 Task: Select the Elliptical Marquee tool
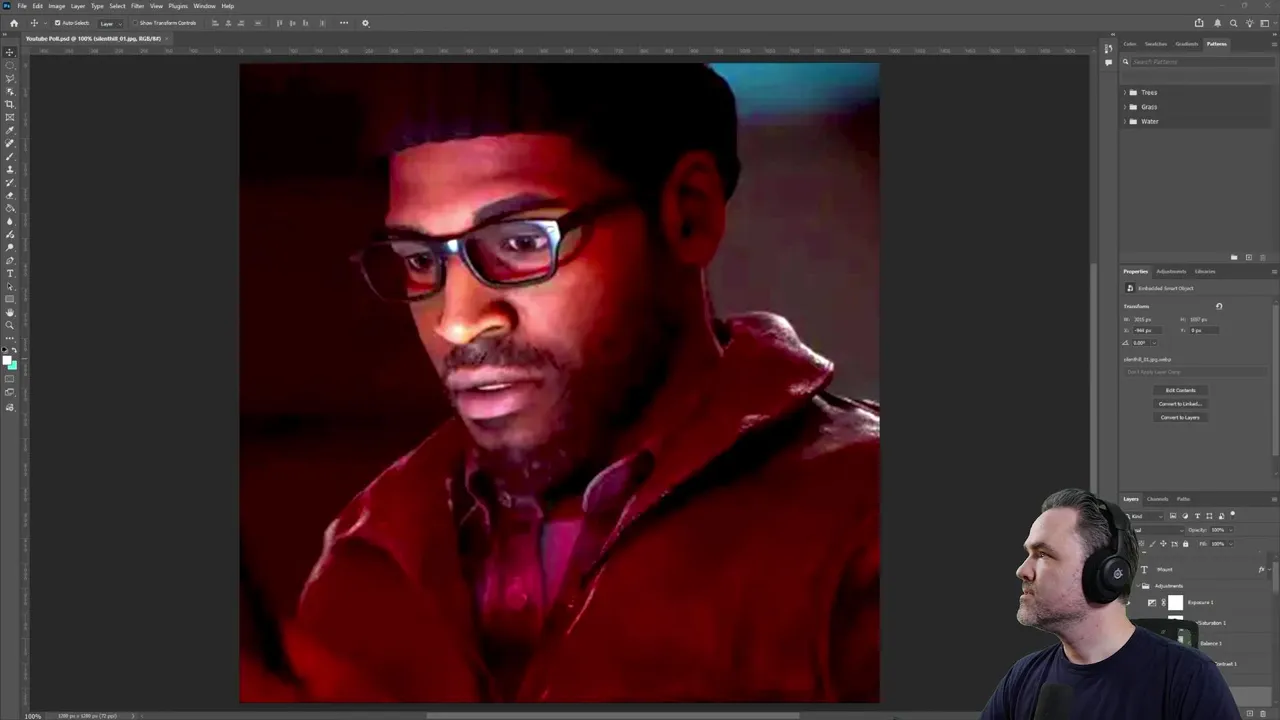coord(10,64)
